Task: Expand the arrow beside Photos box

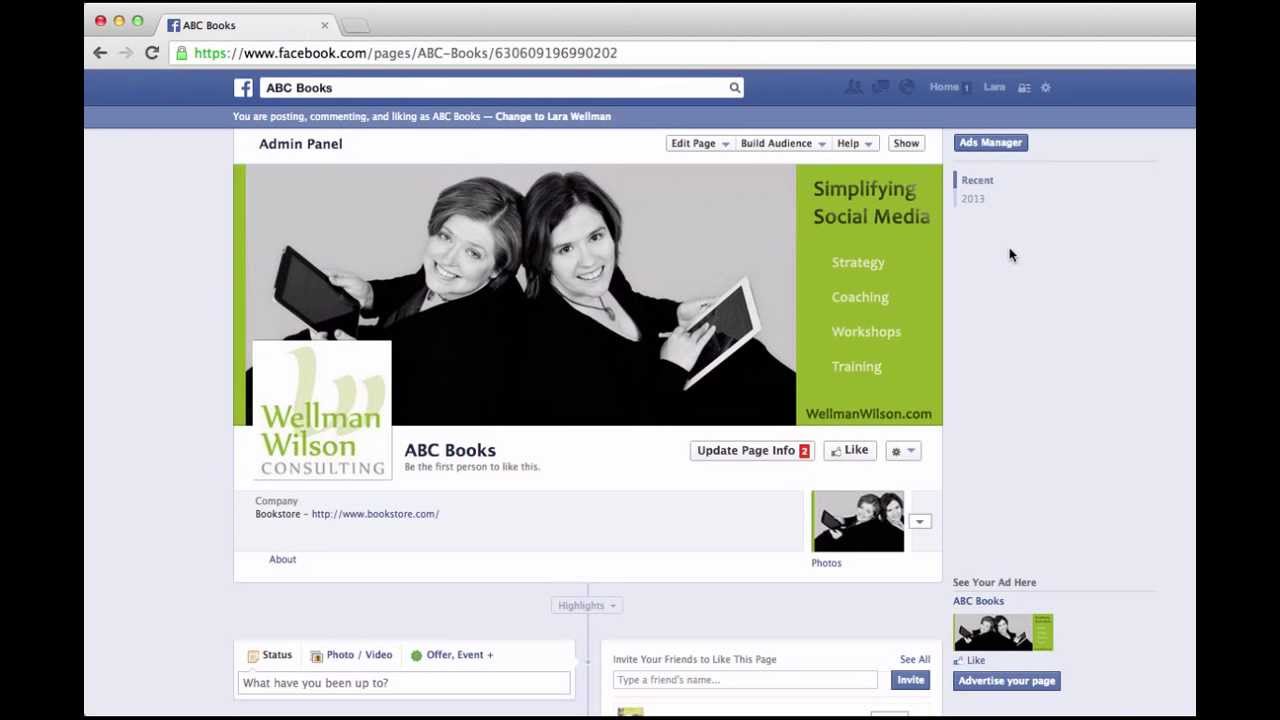Action: tap(919, 522)
